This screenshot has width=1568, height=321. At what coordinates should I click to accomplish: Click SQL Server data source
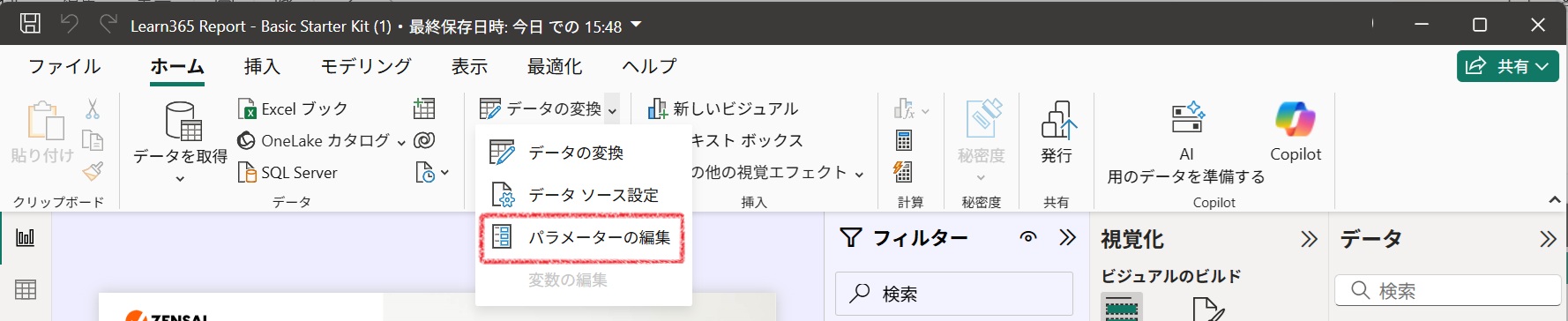(x=287, y=173)
